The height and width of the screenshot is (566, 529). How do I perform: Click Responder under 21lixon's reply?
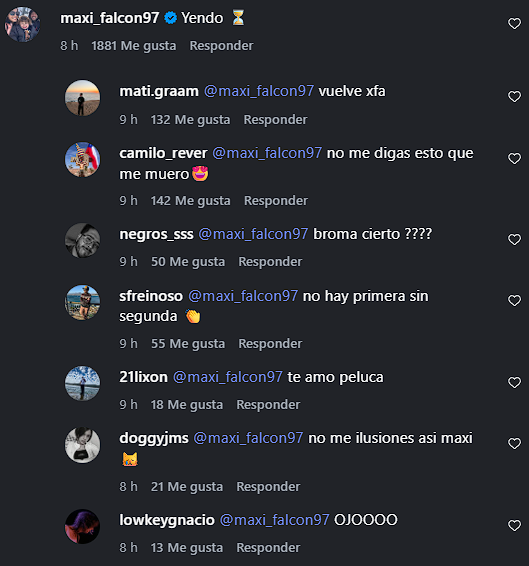pos(268,405)
